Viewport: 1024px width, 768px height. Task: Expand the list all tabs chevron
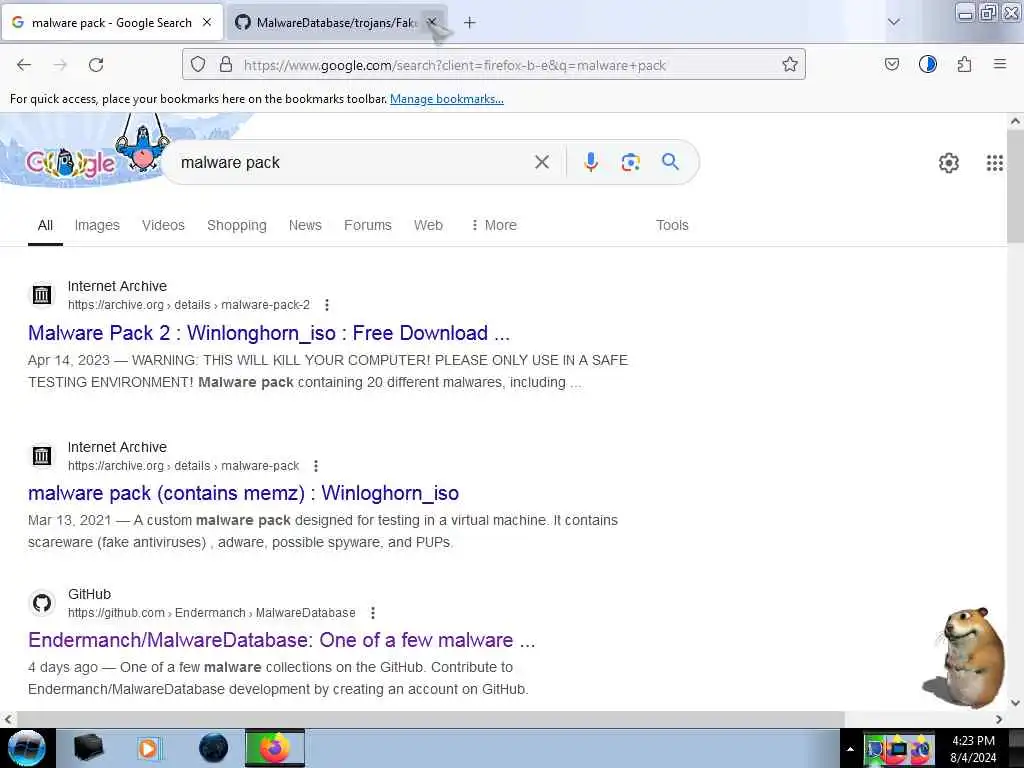[893, 22]
